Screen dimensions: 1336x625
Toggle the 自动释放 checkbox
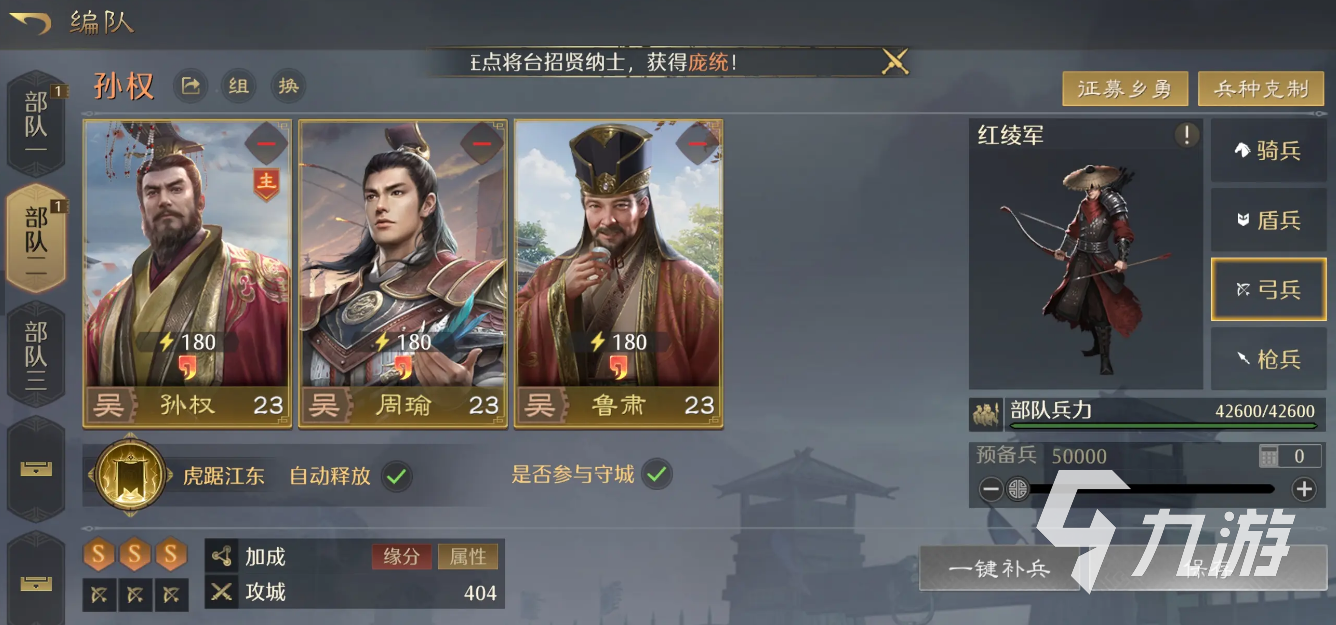pyautogui.click(x=397, y=476)
